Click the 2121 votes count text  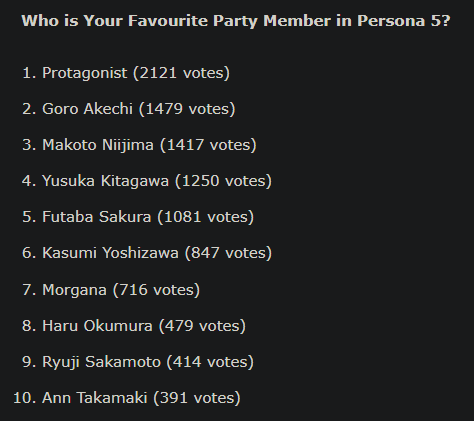[181, 73]
